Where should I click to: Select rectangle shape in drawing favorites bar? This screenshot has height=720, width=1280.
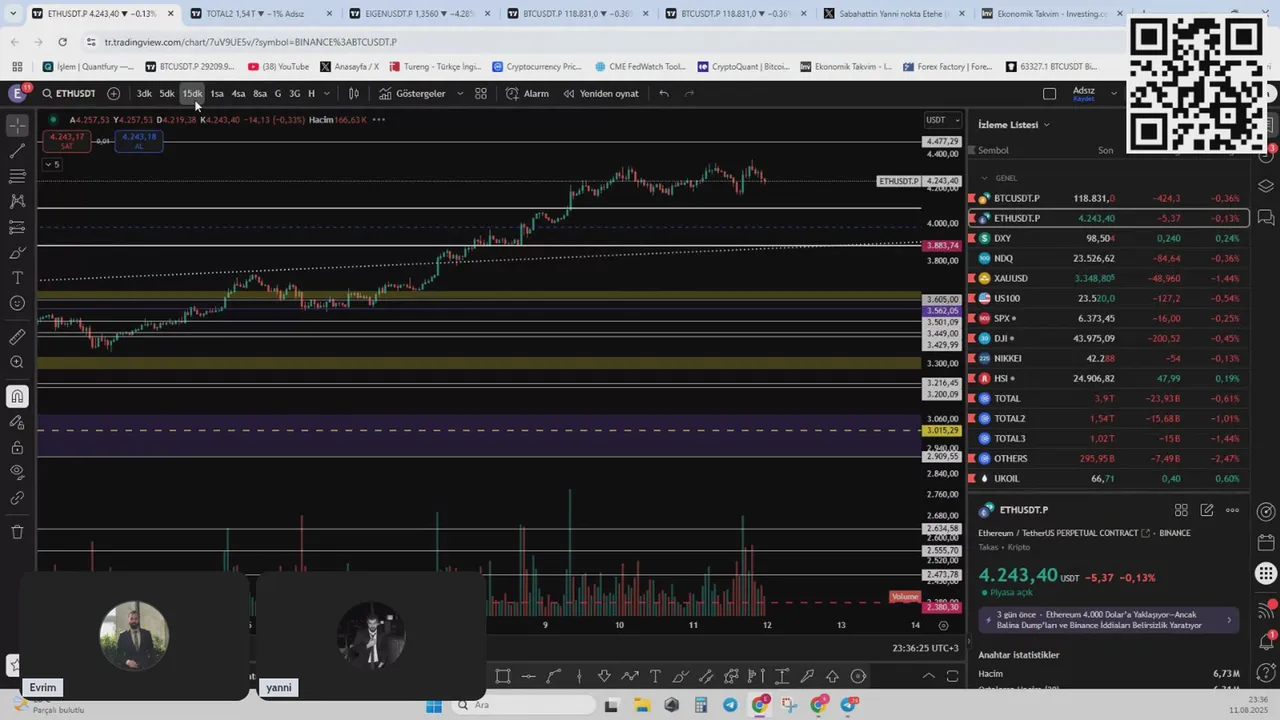(503, 676)
